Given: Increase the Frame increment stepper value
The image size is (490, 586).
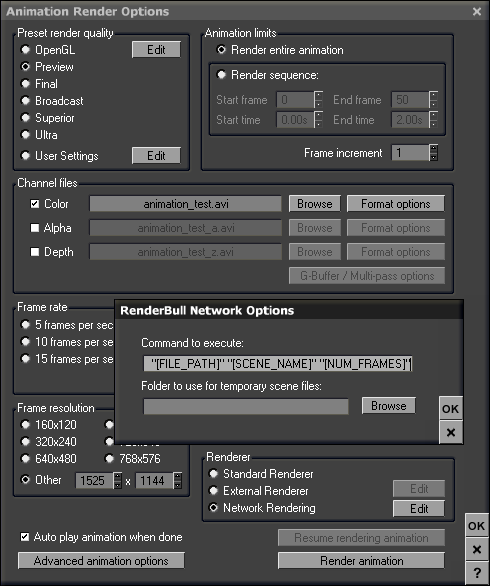Looking at the screenshot, I should 434,149.
